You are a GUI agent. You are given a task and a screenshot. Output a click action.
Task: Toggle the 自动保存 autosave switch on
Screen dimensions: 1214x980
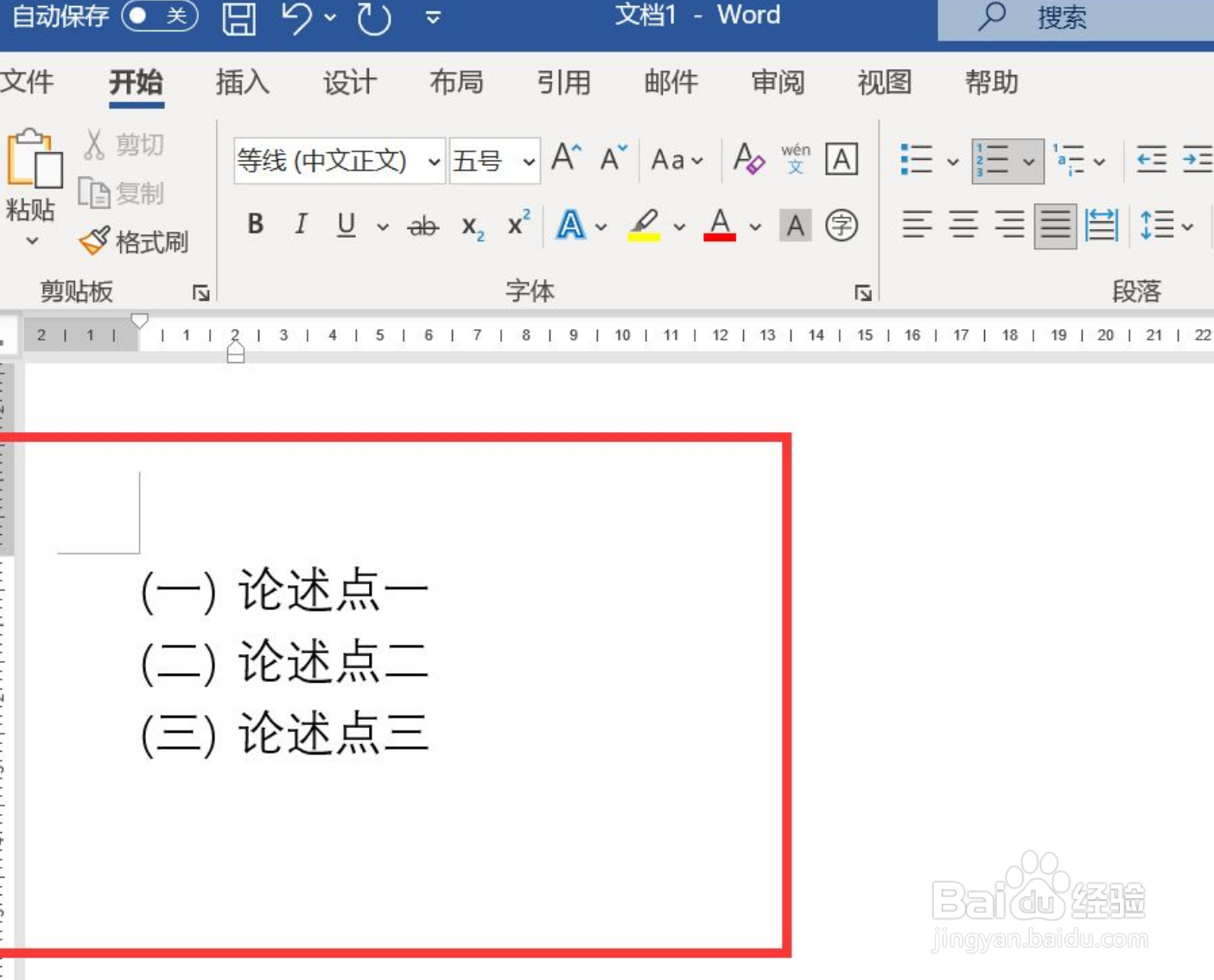(161, 16)
